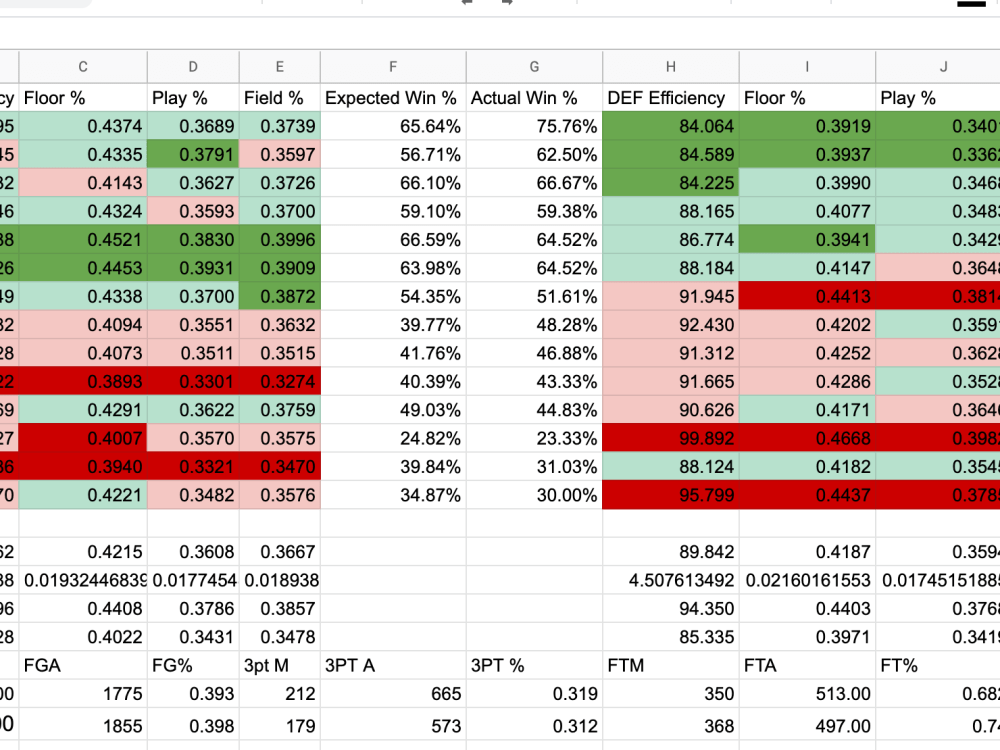
Task: Select the cell containing 0.3593
Action: click(193, 211)
